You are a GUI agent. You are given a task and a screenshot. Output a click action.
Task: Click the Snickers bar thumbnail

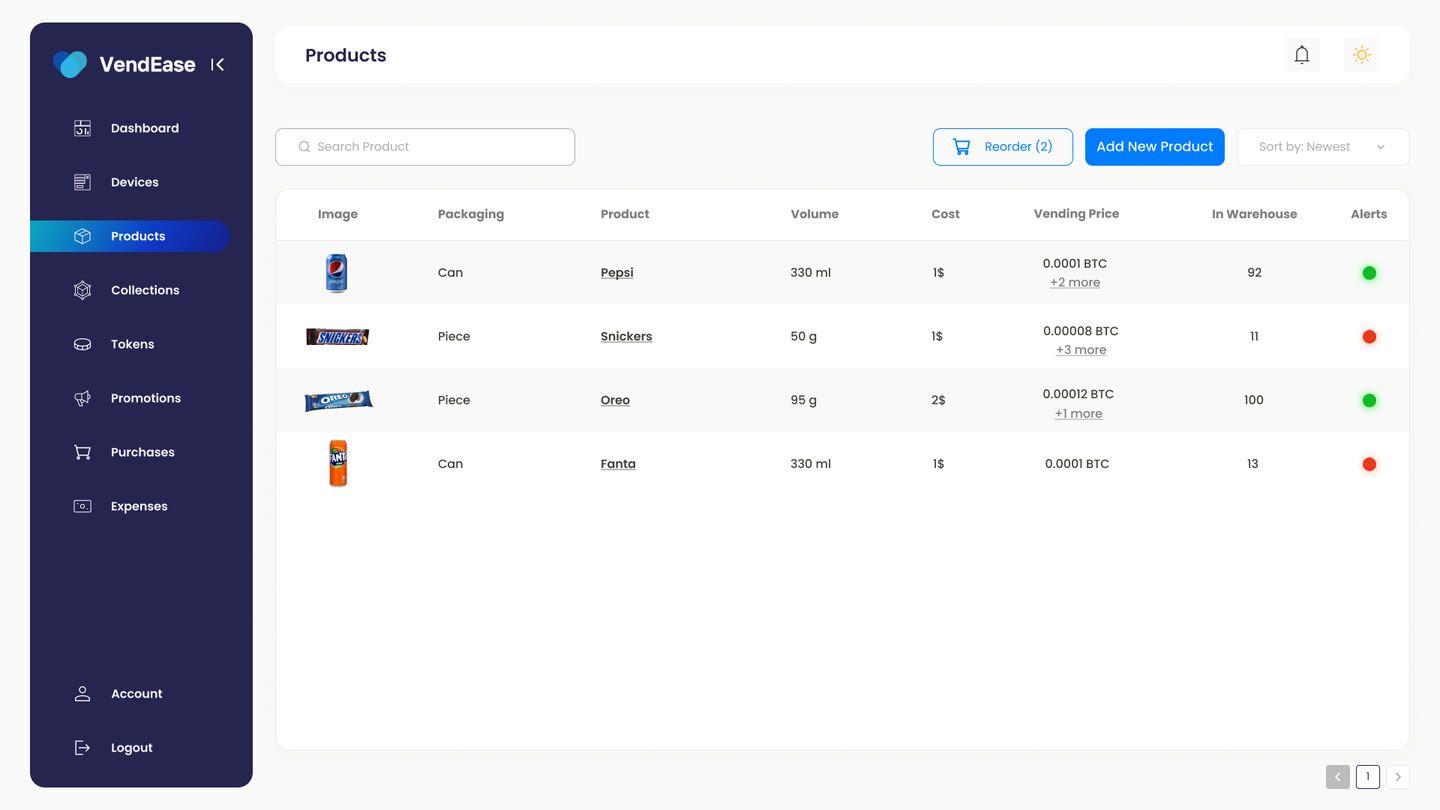point(338,337)
